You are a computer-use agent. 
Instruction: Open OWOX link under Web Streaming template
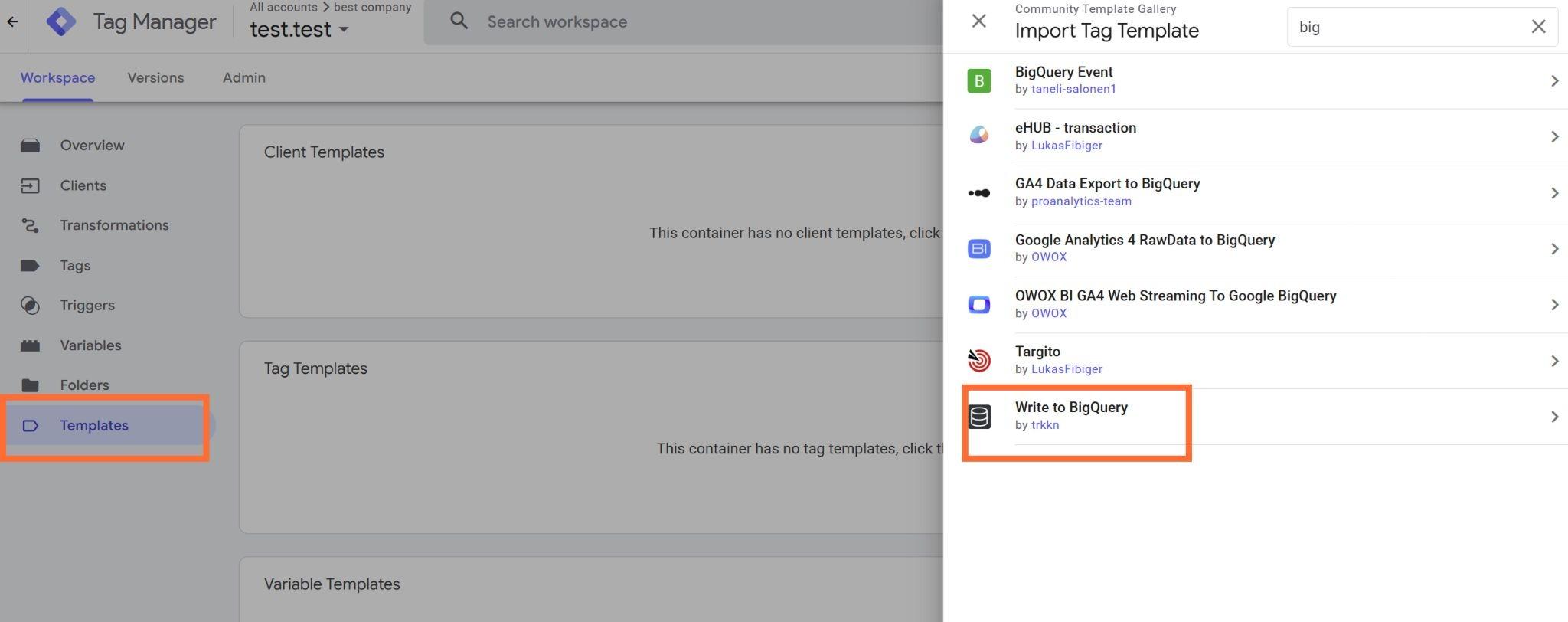pyautogui.click(x=1049, y=313)
